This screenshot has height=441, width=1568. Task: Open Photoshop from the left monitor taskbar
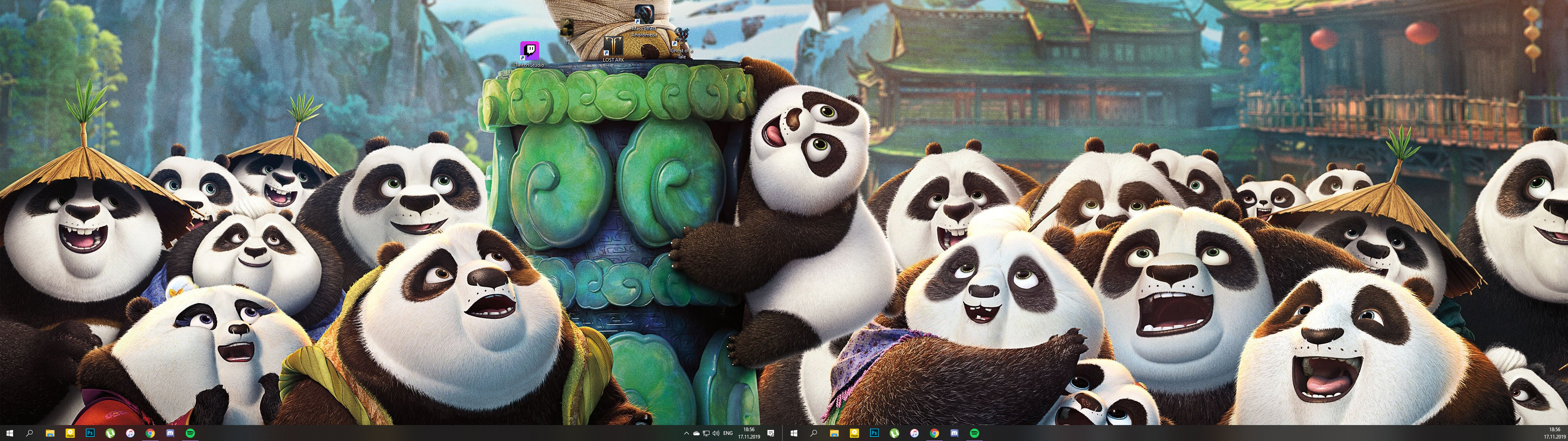(90, 433)
